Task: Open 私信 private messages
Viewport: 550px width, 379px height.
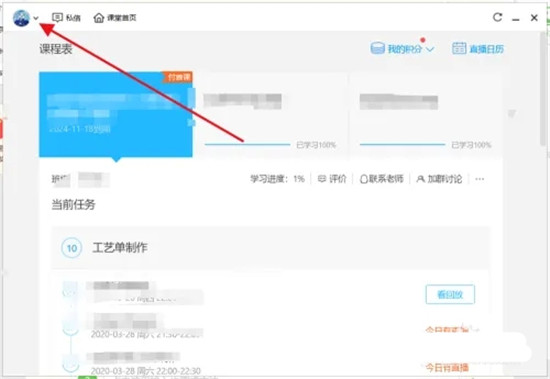Action: [66, 18]
